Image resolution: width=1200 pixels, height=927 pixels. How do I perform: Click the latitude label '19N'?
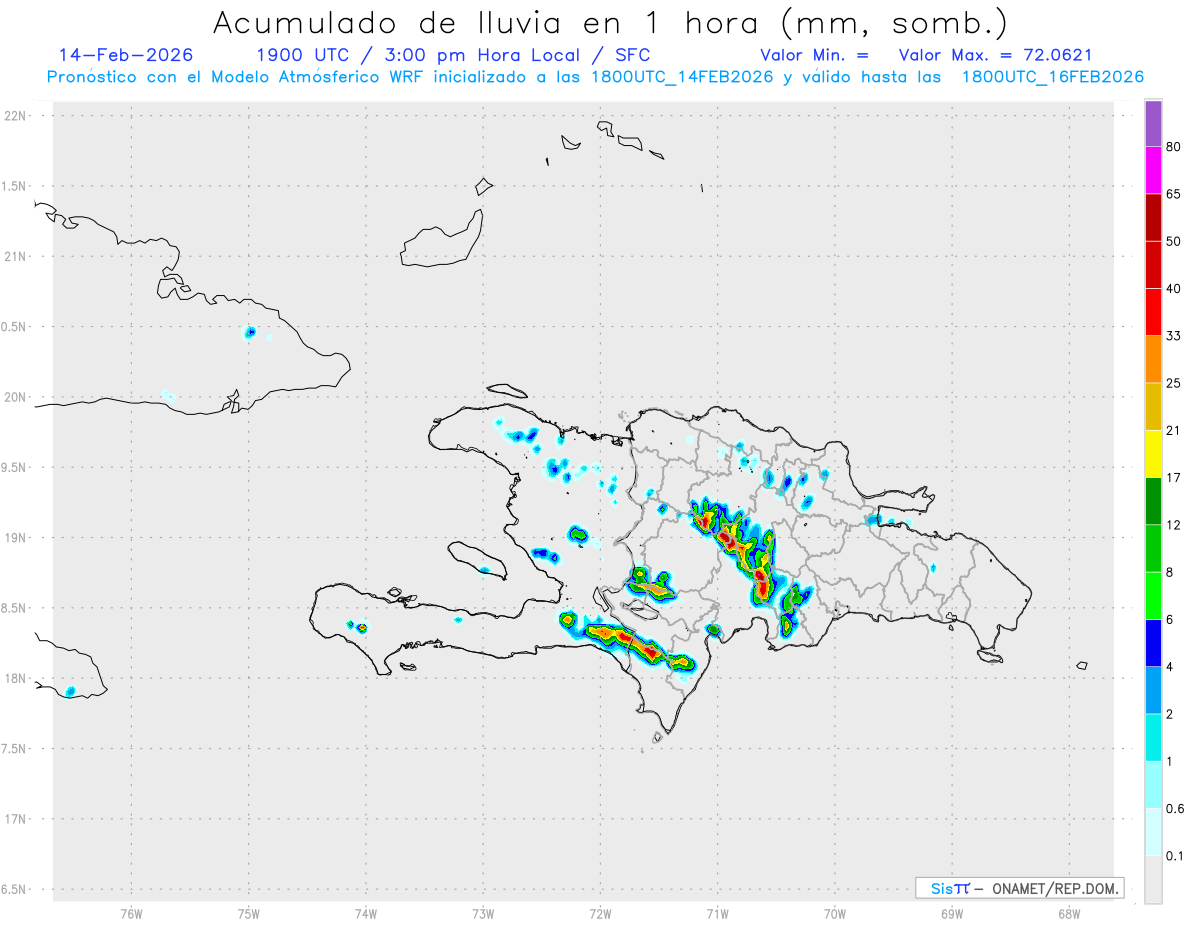[x=16, y=538]
